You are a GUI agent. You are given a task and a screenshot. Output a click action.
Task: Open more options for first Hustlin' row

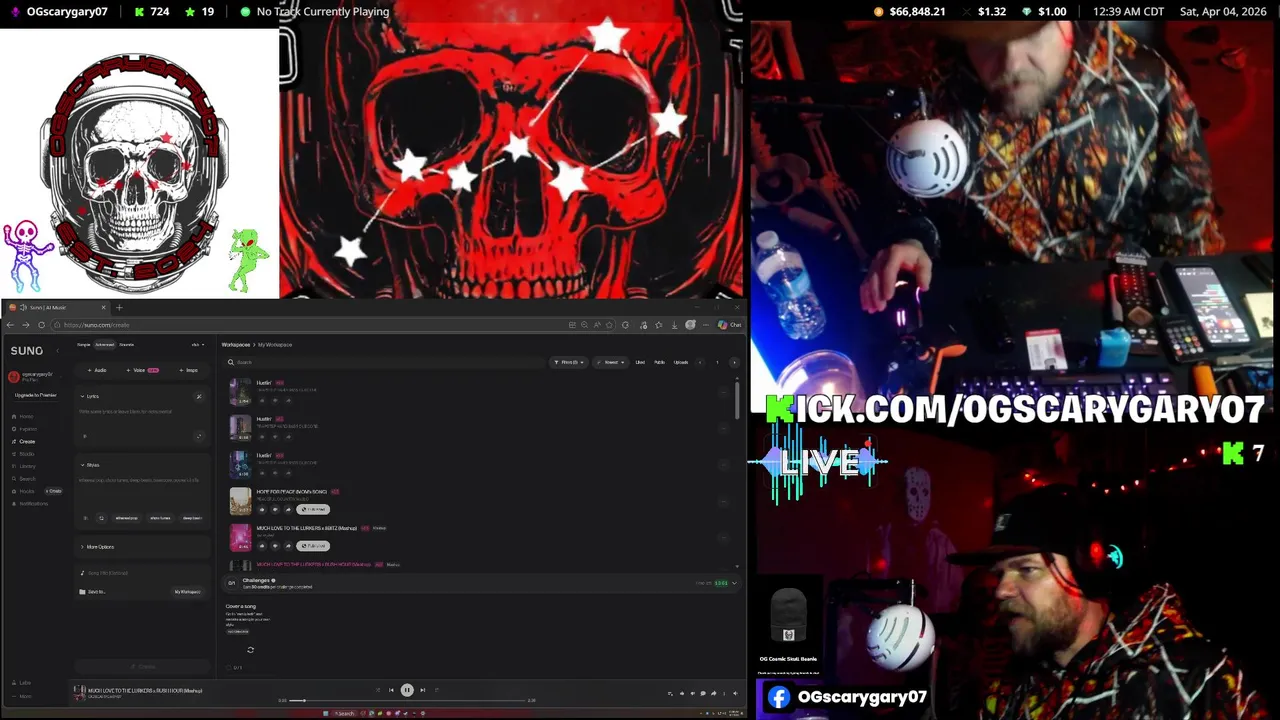[x=723, y=391]
